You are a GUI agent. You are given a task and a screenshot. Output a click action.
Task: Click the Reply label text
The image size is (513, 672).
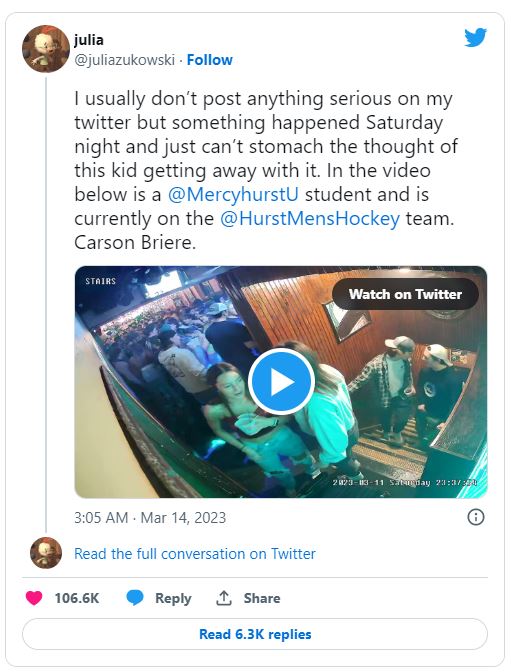[x=173, y=598]
